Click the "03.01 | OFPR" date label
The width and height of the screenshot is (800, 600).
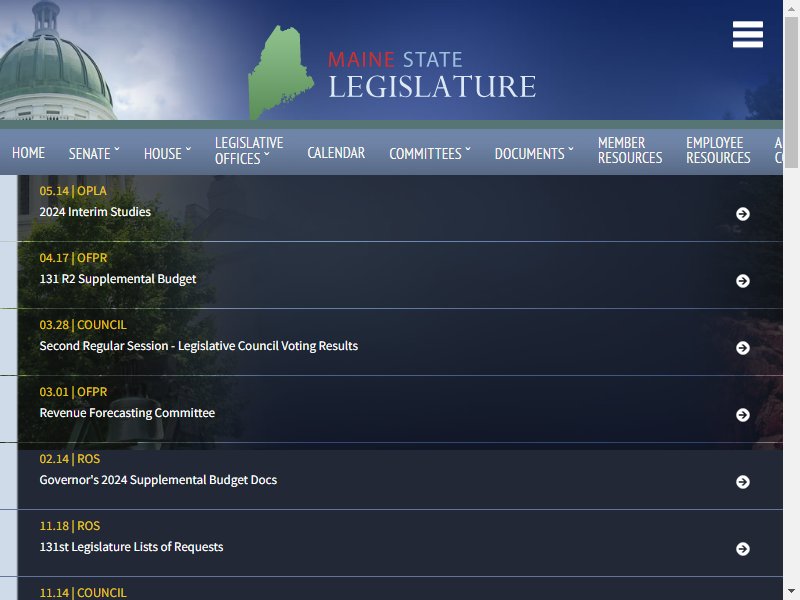click(73, 392)
